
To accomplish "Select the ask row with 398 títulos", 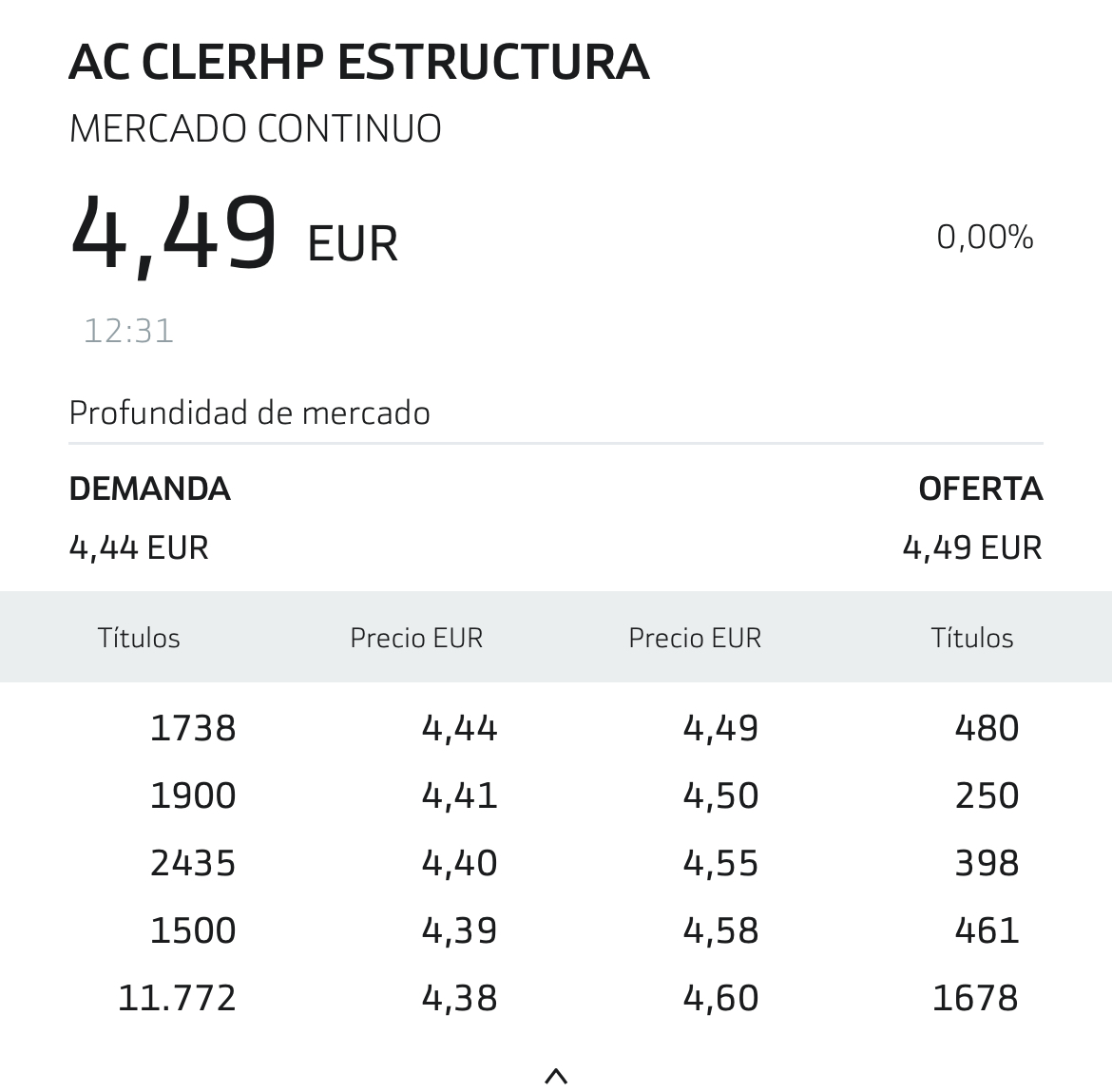I will click(851, 863).
